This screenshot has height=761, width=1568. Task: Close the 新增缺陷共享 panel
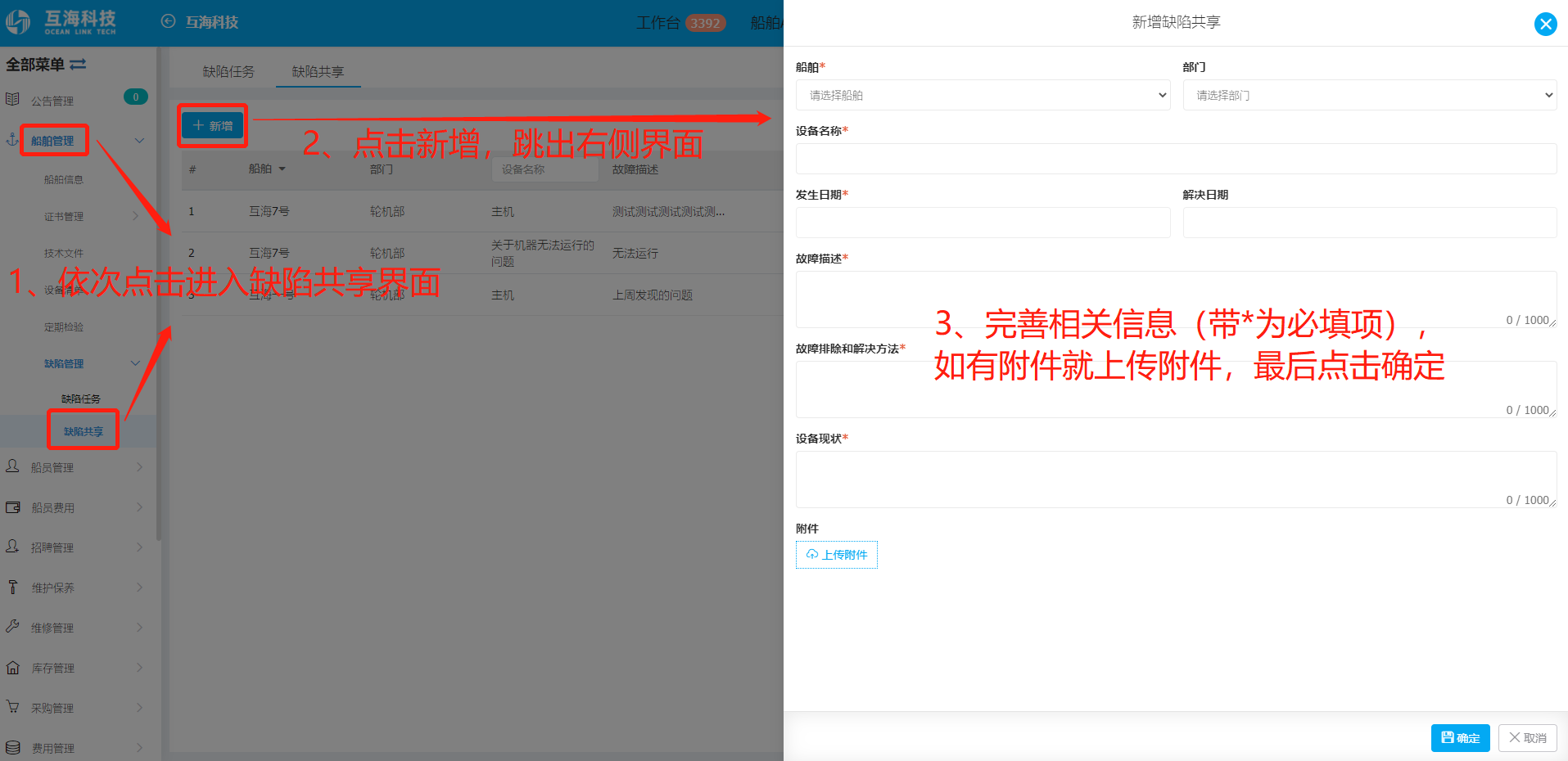1545,24
